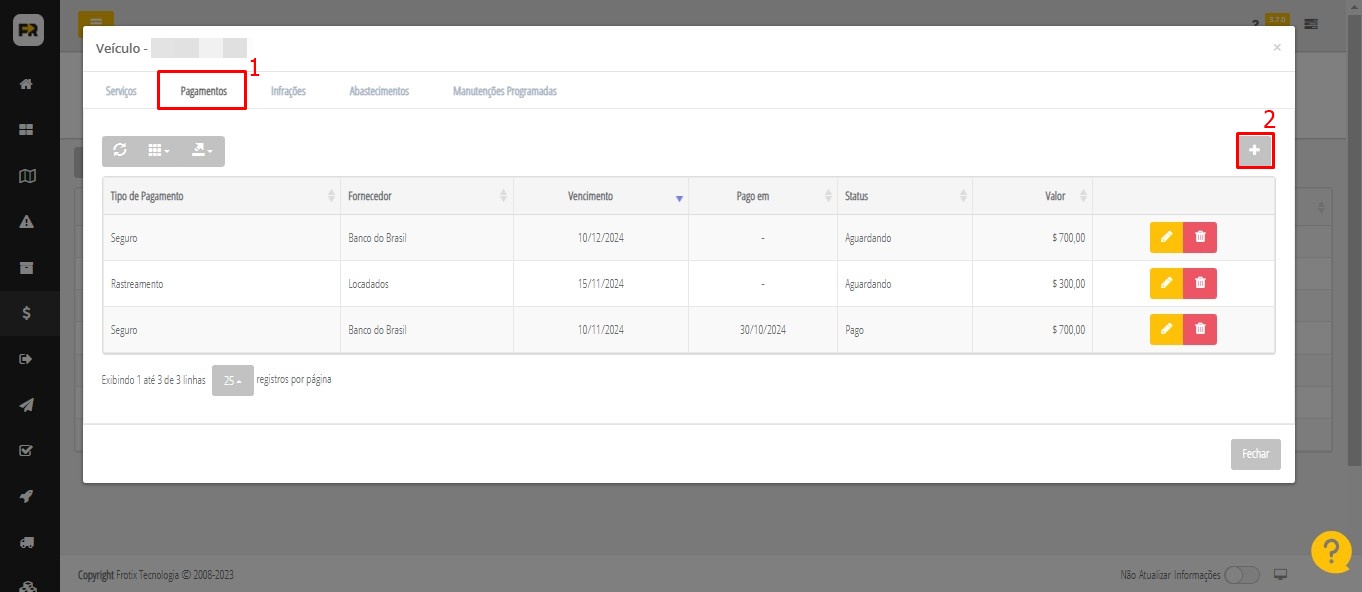Switch to the Infrações tab
Screen dimensions: 1362x592
[x=288, y=91]
